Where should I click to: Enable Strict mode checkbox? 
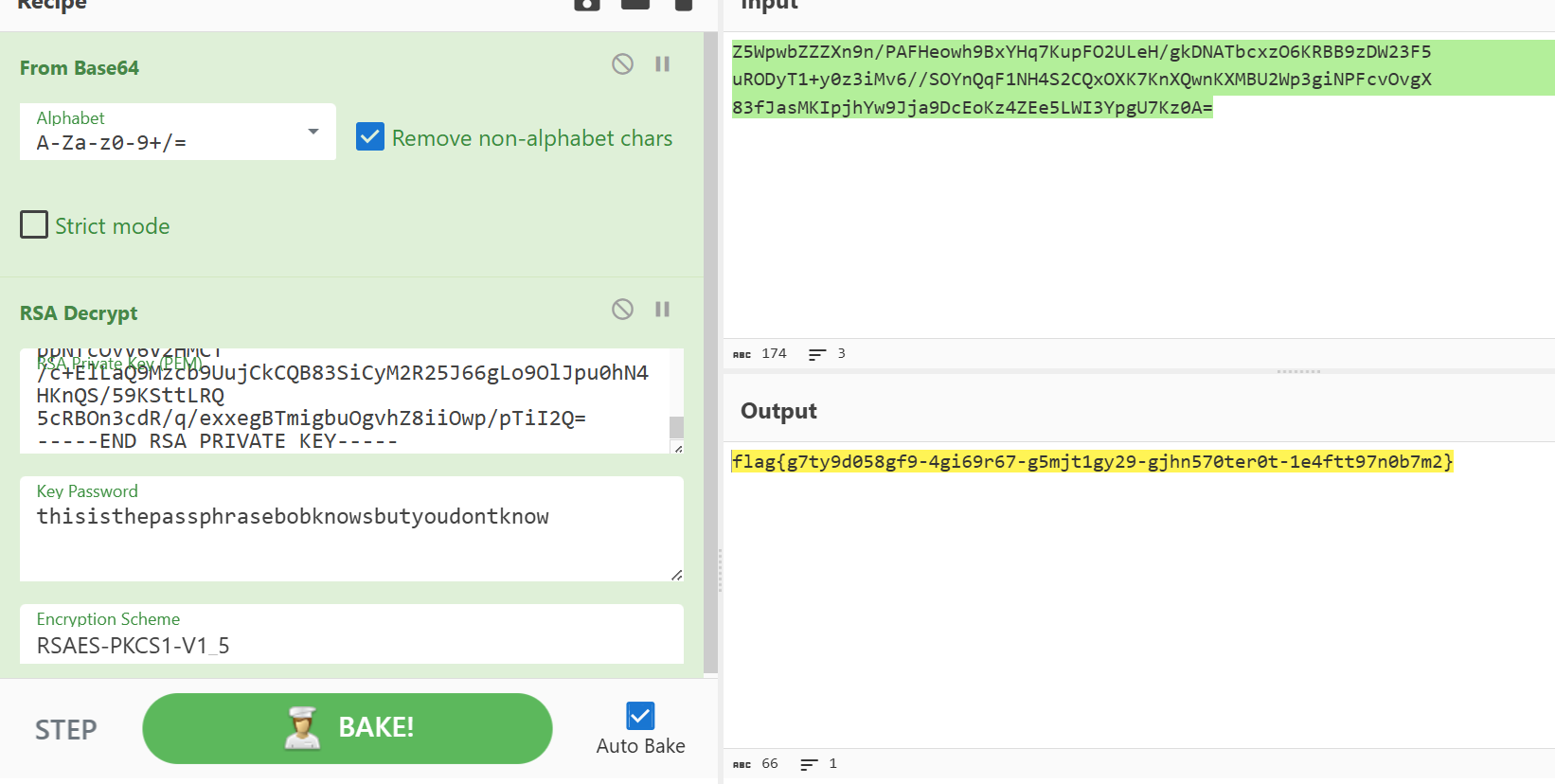click(34, 225)
